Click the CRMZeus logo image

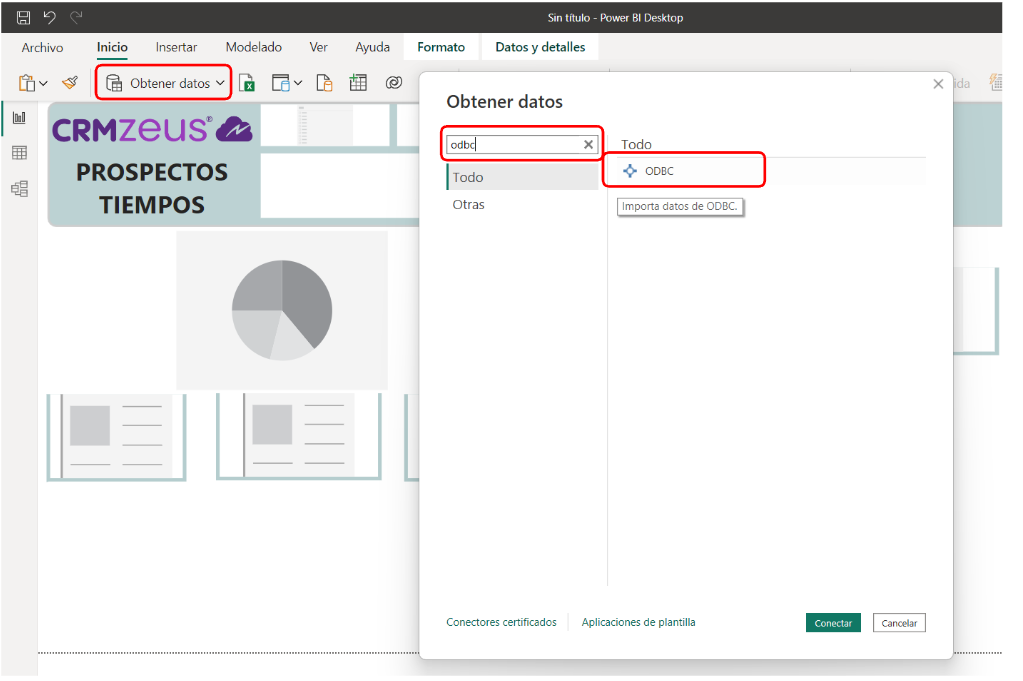click(x=152, y=129)
